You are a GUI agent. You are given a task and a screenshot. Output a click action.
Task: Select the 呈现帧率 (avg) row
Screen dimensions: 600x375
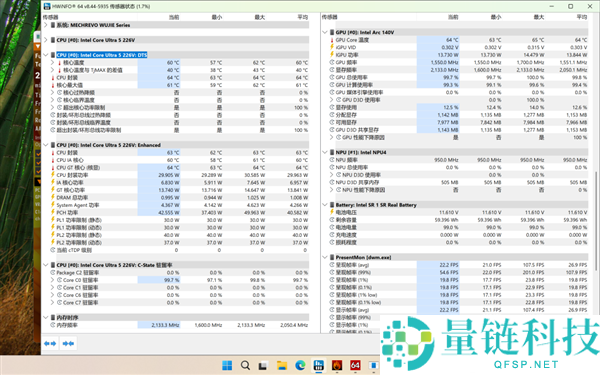point(459,265)
